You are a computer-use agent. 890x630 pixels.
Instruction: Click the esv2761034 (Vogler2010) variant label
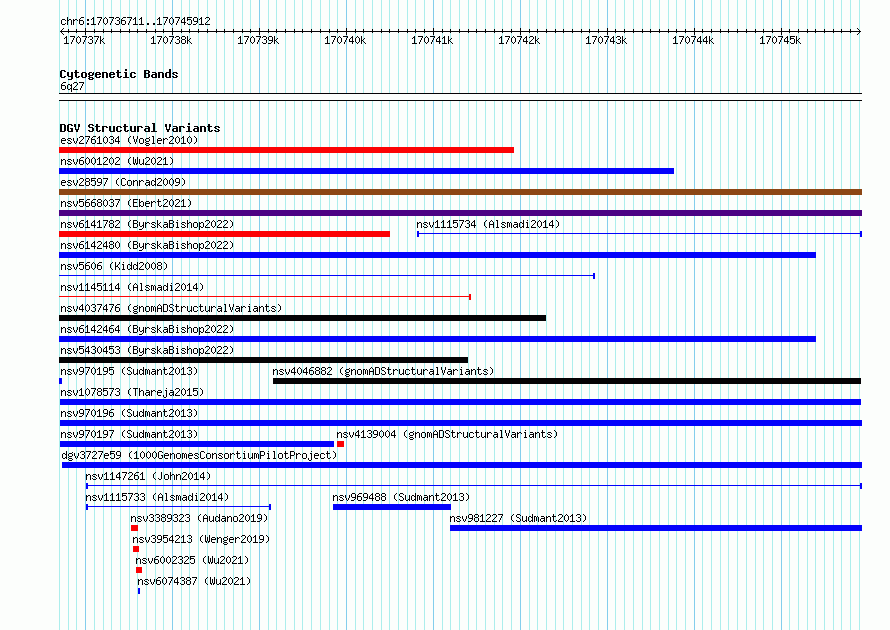(129, 140)
